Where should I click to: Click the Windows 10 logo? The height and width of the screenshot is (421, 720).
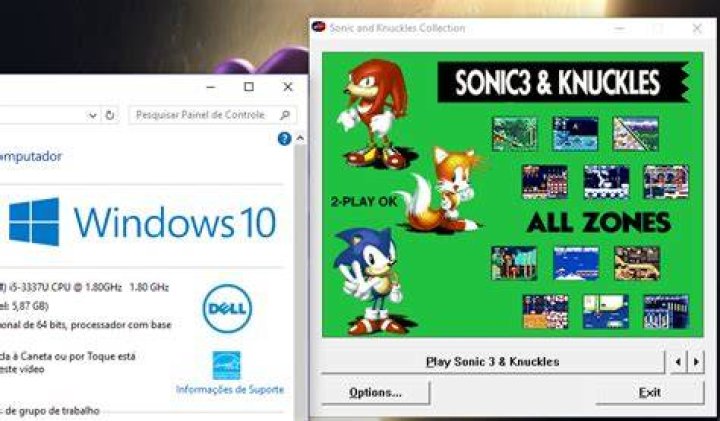coord(142,222)
